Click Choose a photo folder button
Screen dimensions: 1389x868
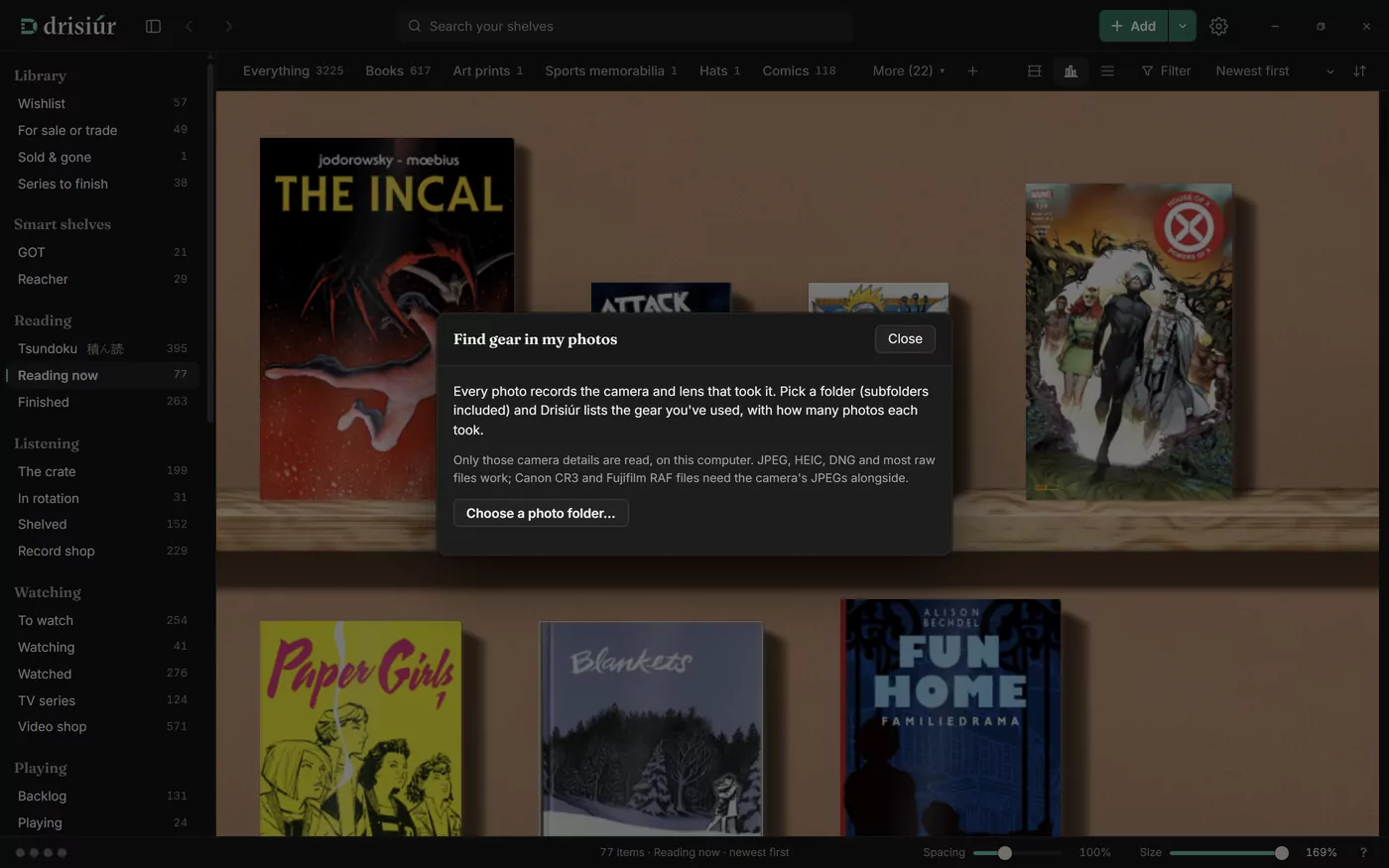(541, 513)
